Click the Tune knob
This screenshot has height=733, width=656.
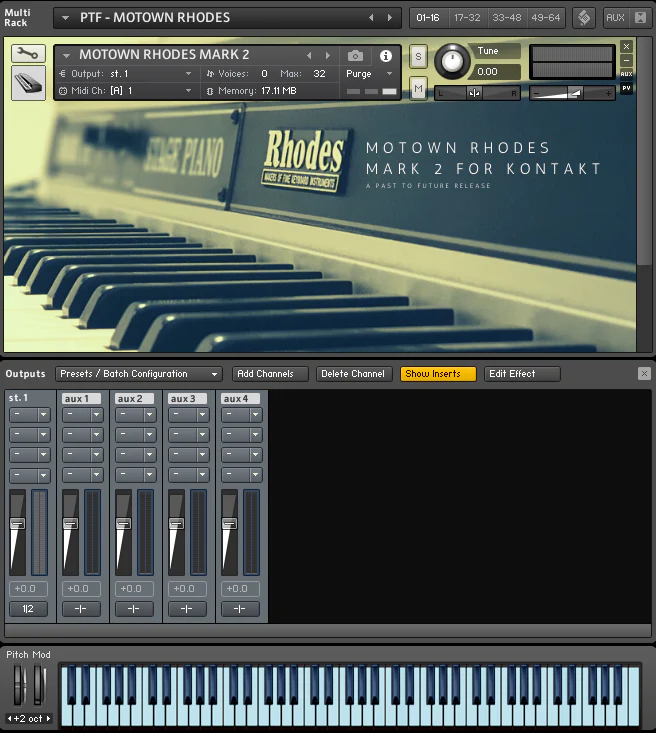click(x=452, y=61)
